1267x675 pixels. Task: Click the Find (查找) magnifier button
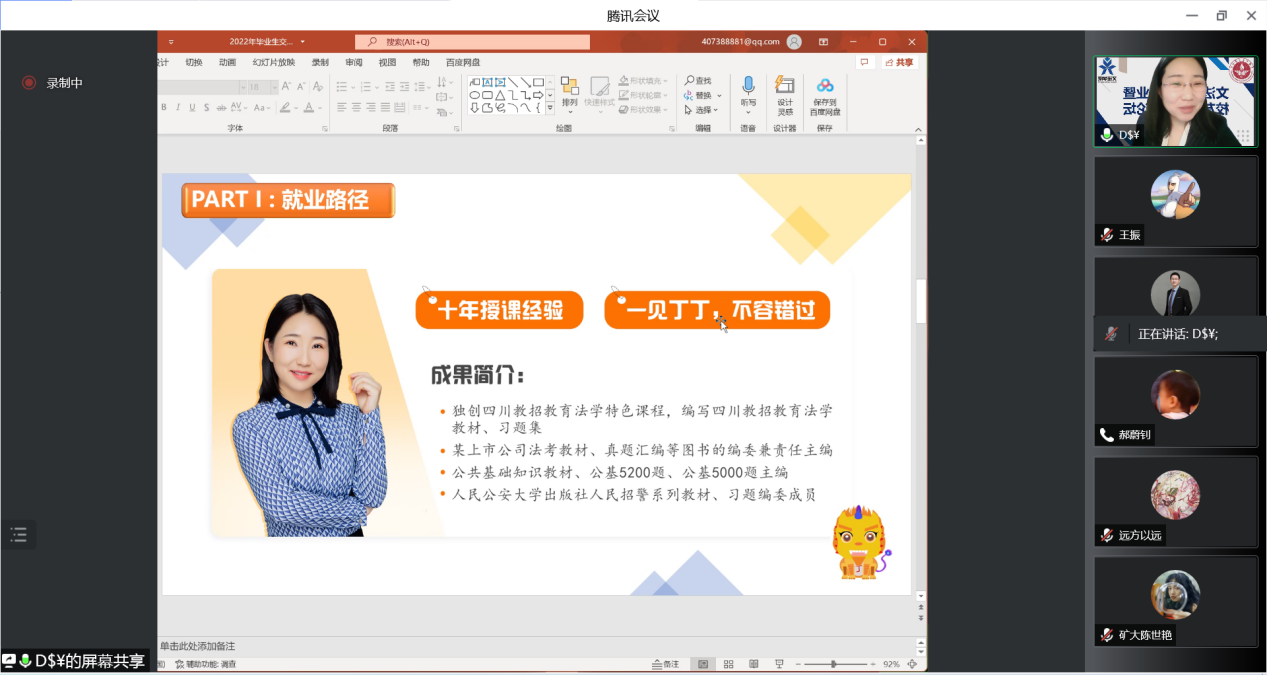click(x=698, y=81)
